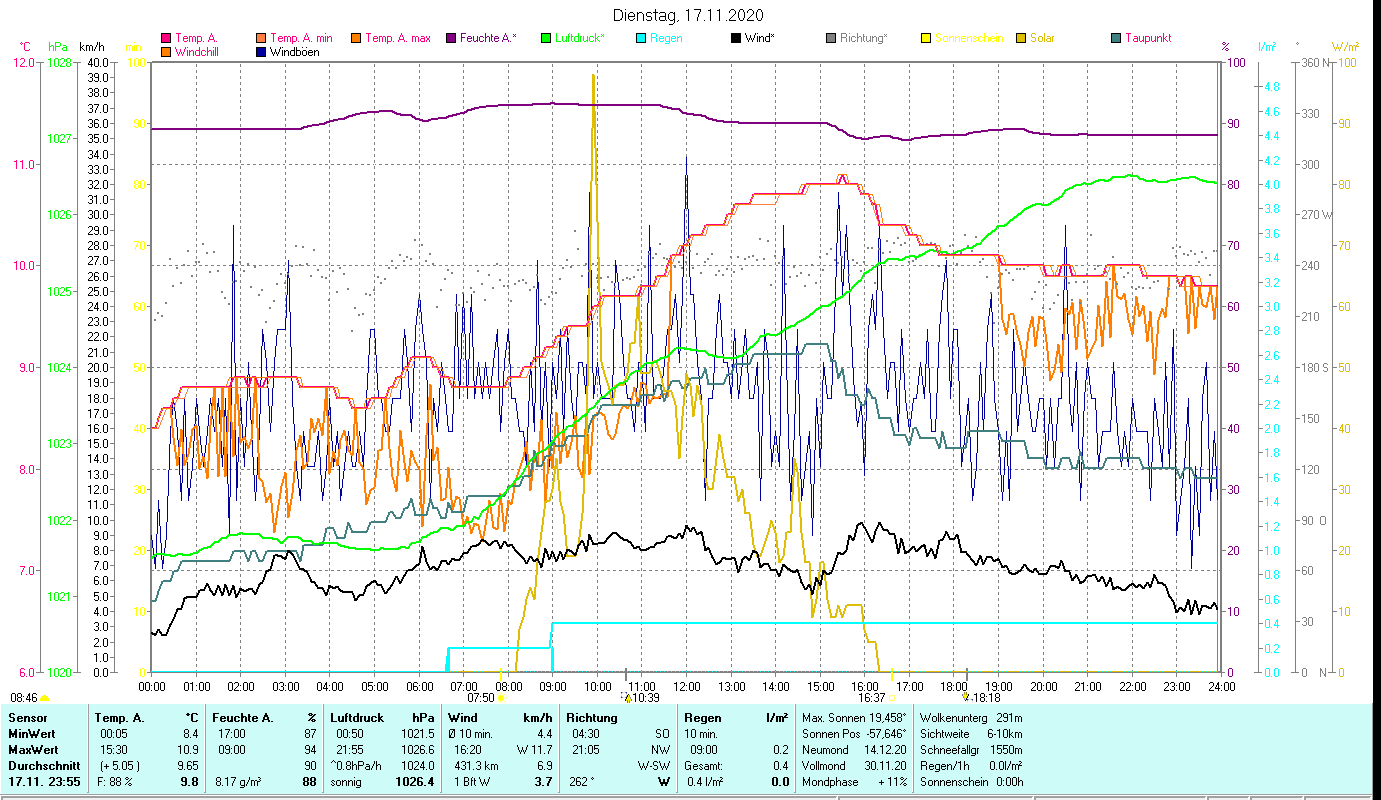Image resolution: width=1381 pixels, height=800 pixels.
Task: Click the 'MaxWert' row label
Action: [x=33, y=749]
